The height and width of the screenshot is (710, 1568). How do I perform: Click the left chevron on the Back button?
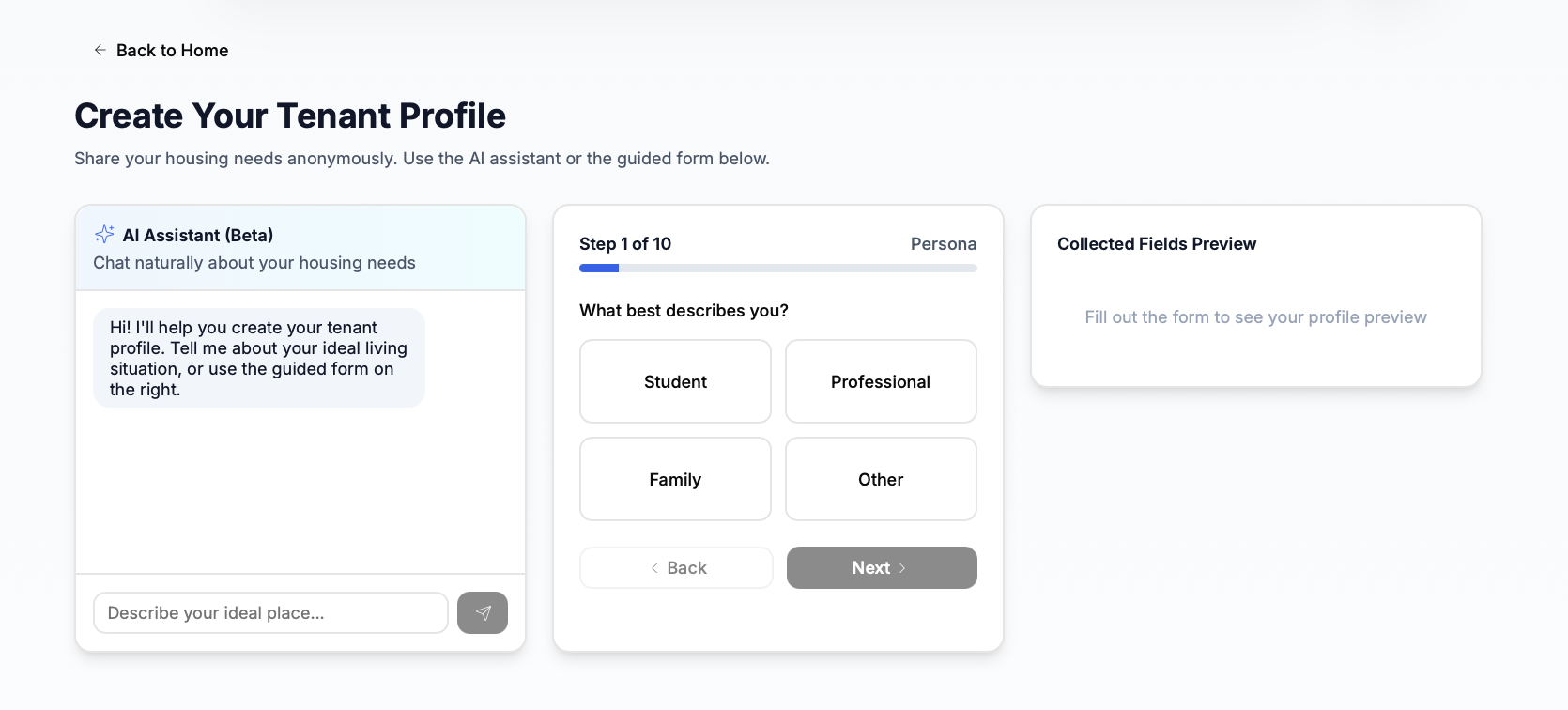point(654,568)
